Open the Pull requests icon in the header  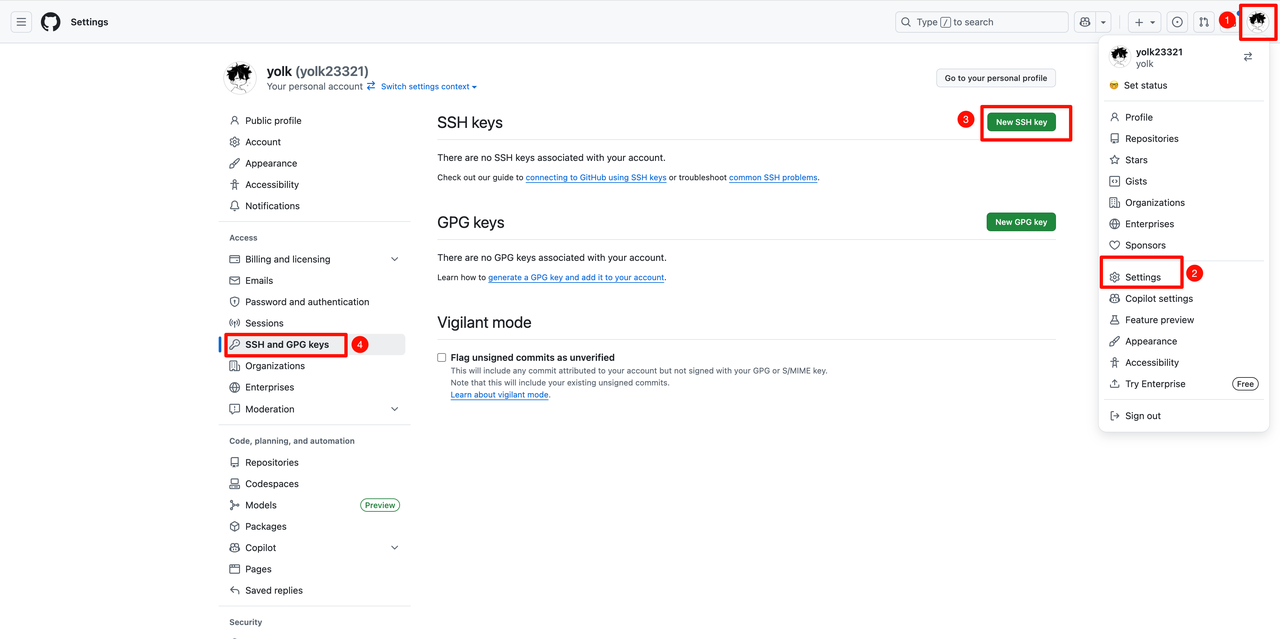(1204, 22)
